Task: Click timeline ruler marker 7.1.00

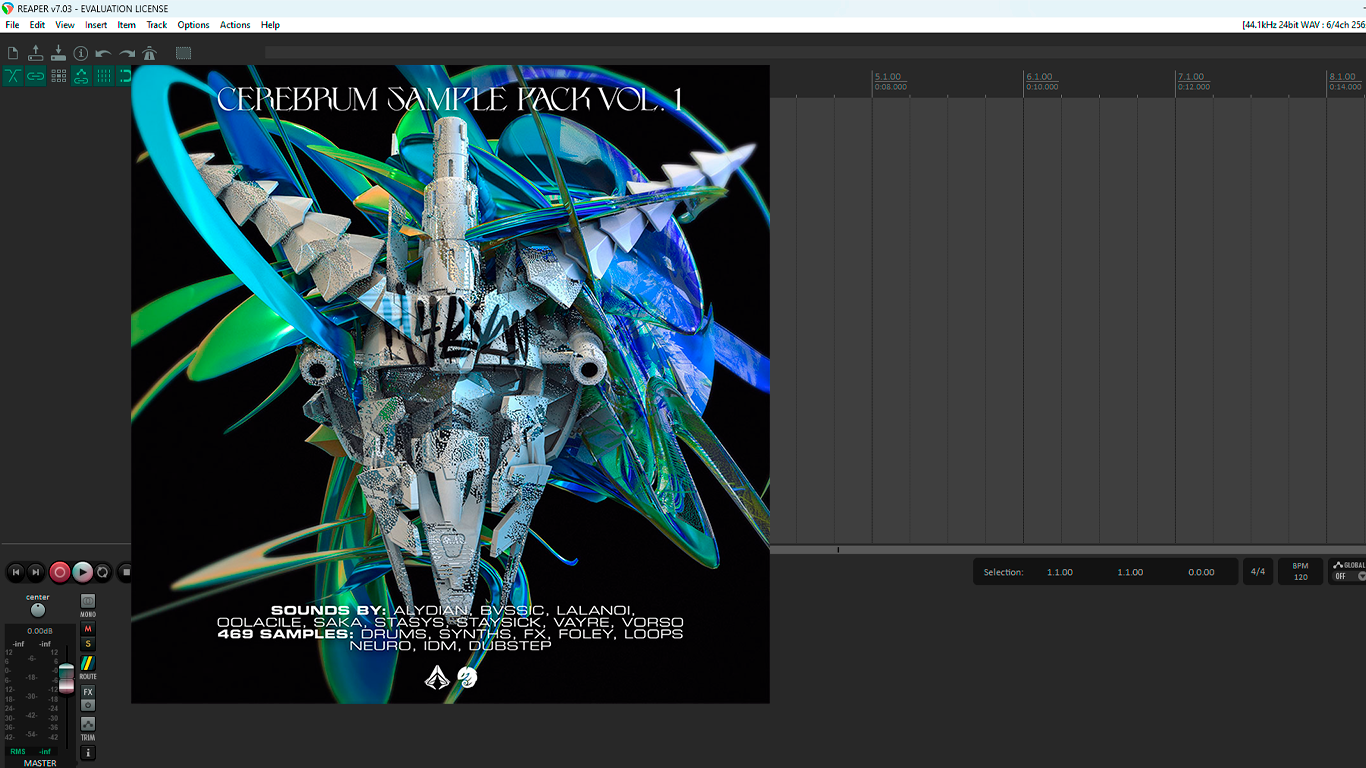Action: (x=1190, y=77)
